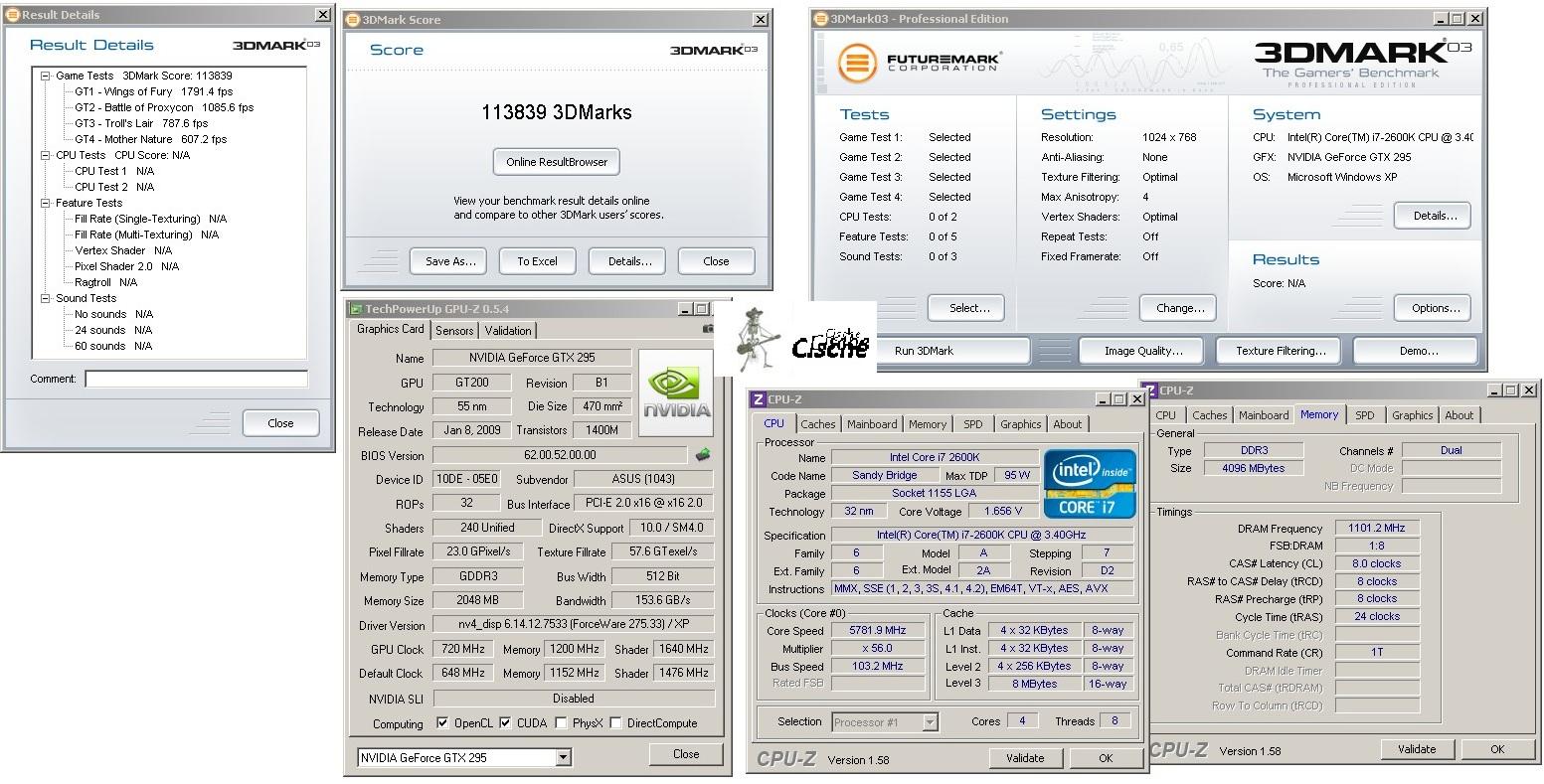The image size is (1544, 784).
Task: Click the CPU-Z Z icon in CPU window titlebar
Action: 759,399
